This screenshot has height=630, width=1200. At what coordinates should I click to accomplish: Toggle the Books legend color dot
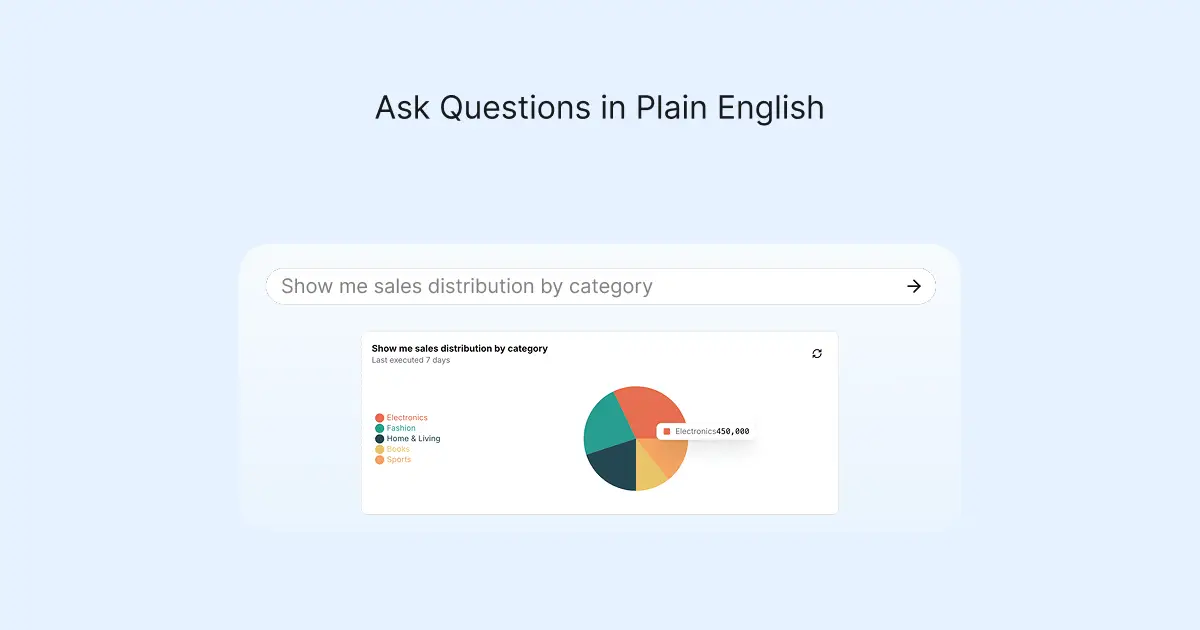click(x=380, y=449)
